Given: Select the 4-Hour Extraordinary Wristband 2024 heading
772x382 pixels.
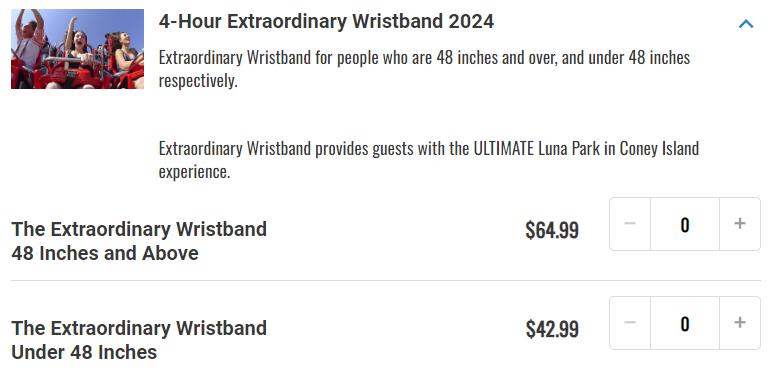Looking at the screenshot, I should click(326, 22).
